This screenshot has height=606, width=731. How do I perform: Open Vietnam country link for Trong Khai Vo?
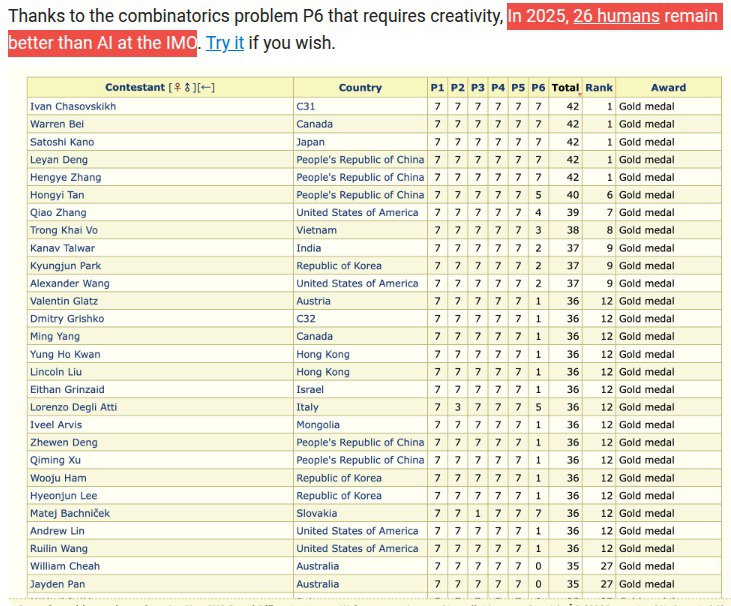click(x=315, y=230)
